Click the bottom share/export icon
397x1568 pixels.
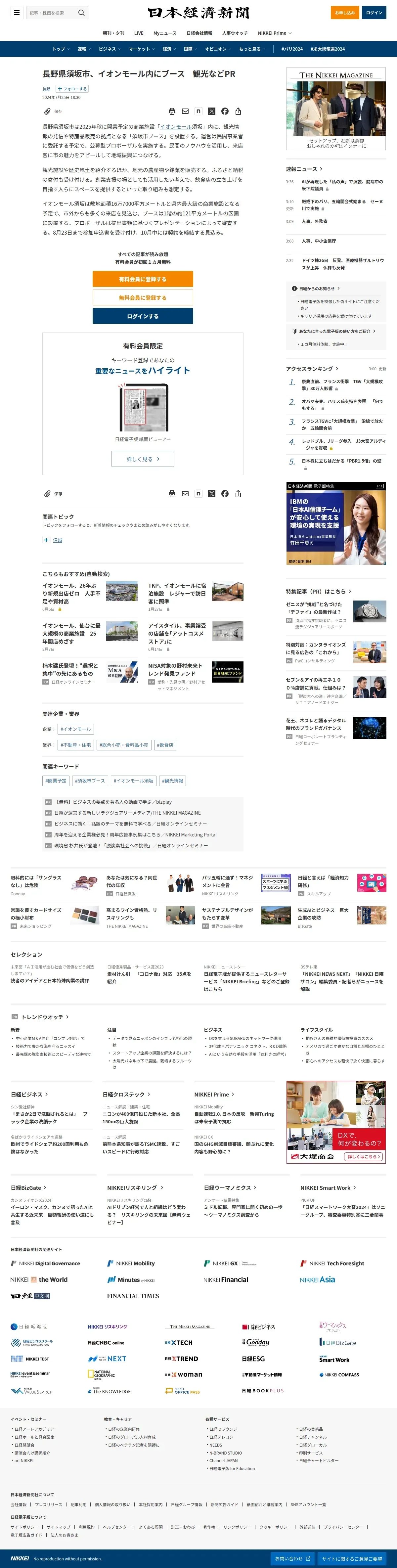[x=238, y=494]
